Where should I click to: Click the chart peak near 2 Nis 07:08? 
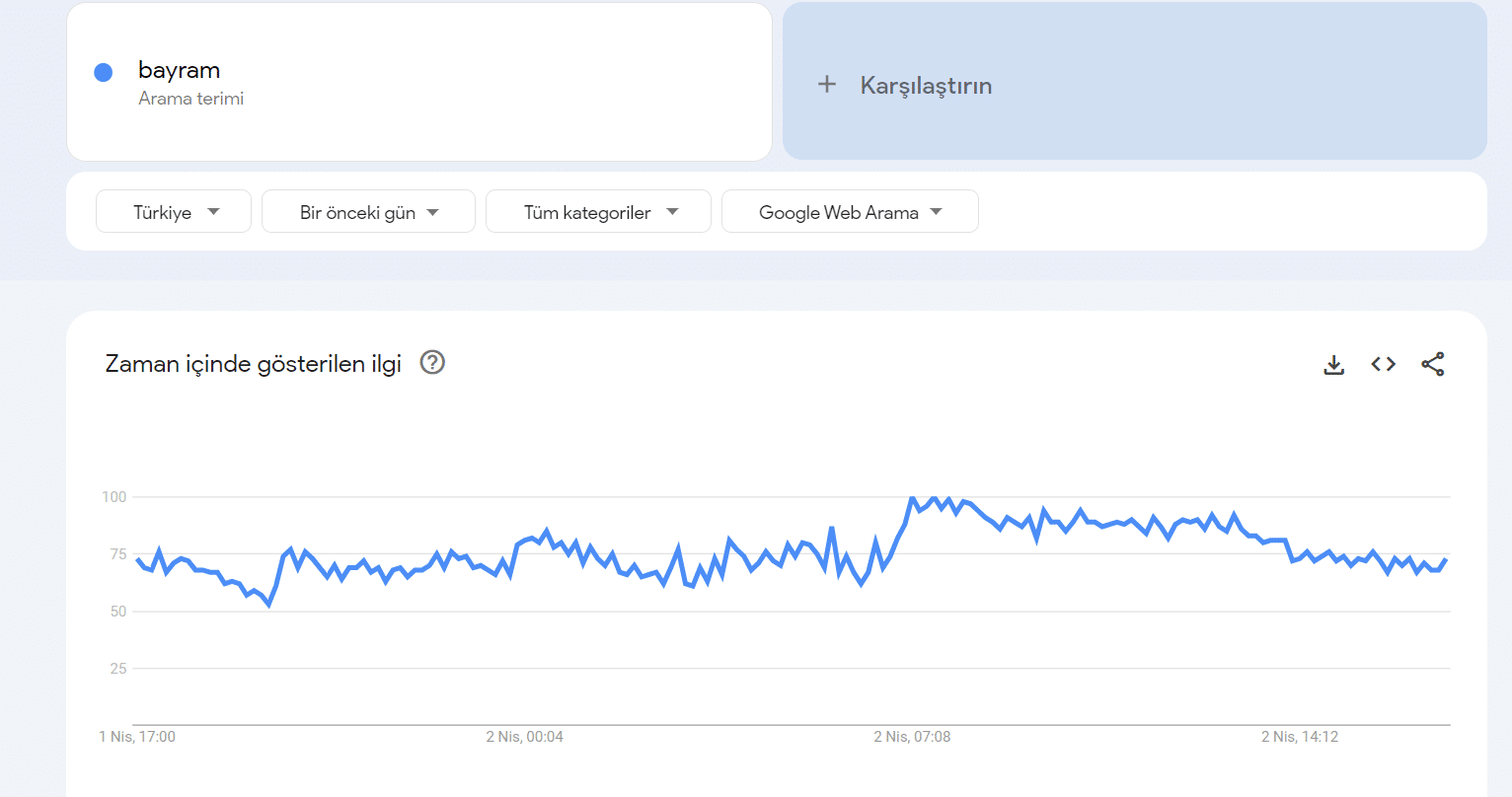[910, 499]
